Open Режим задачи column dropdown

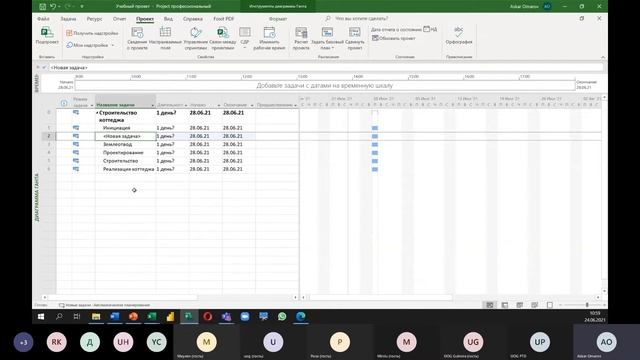point(92,105)
